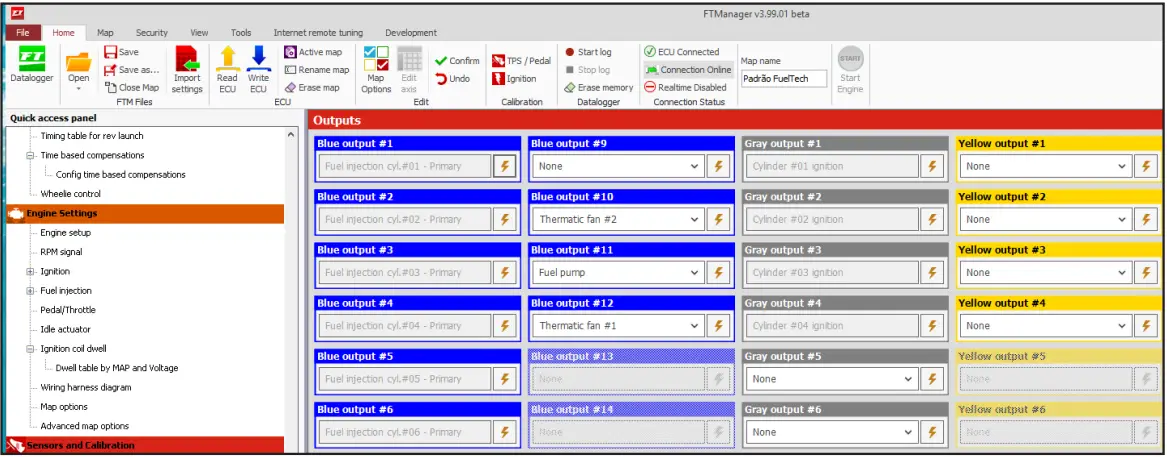Open Yellow output #2 dropdown
1167x457 pixels.
[1046, 219]
